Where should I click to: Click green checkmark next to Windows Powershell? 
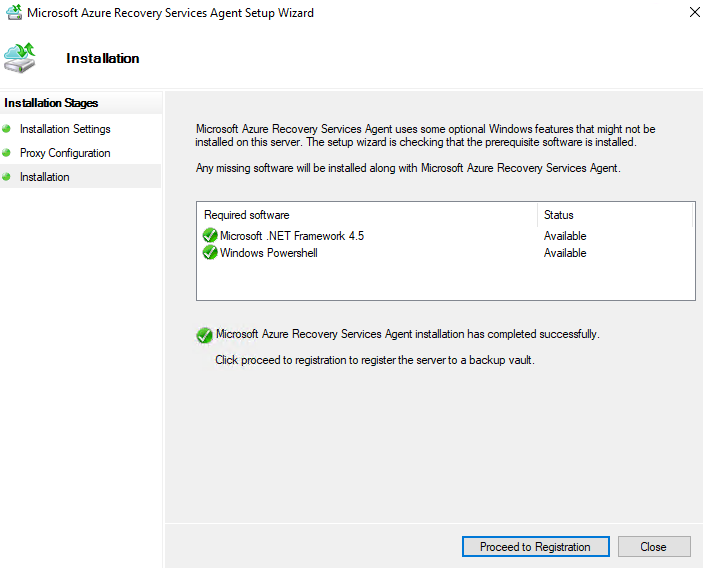(x=210, y=252)
